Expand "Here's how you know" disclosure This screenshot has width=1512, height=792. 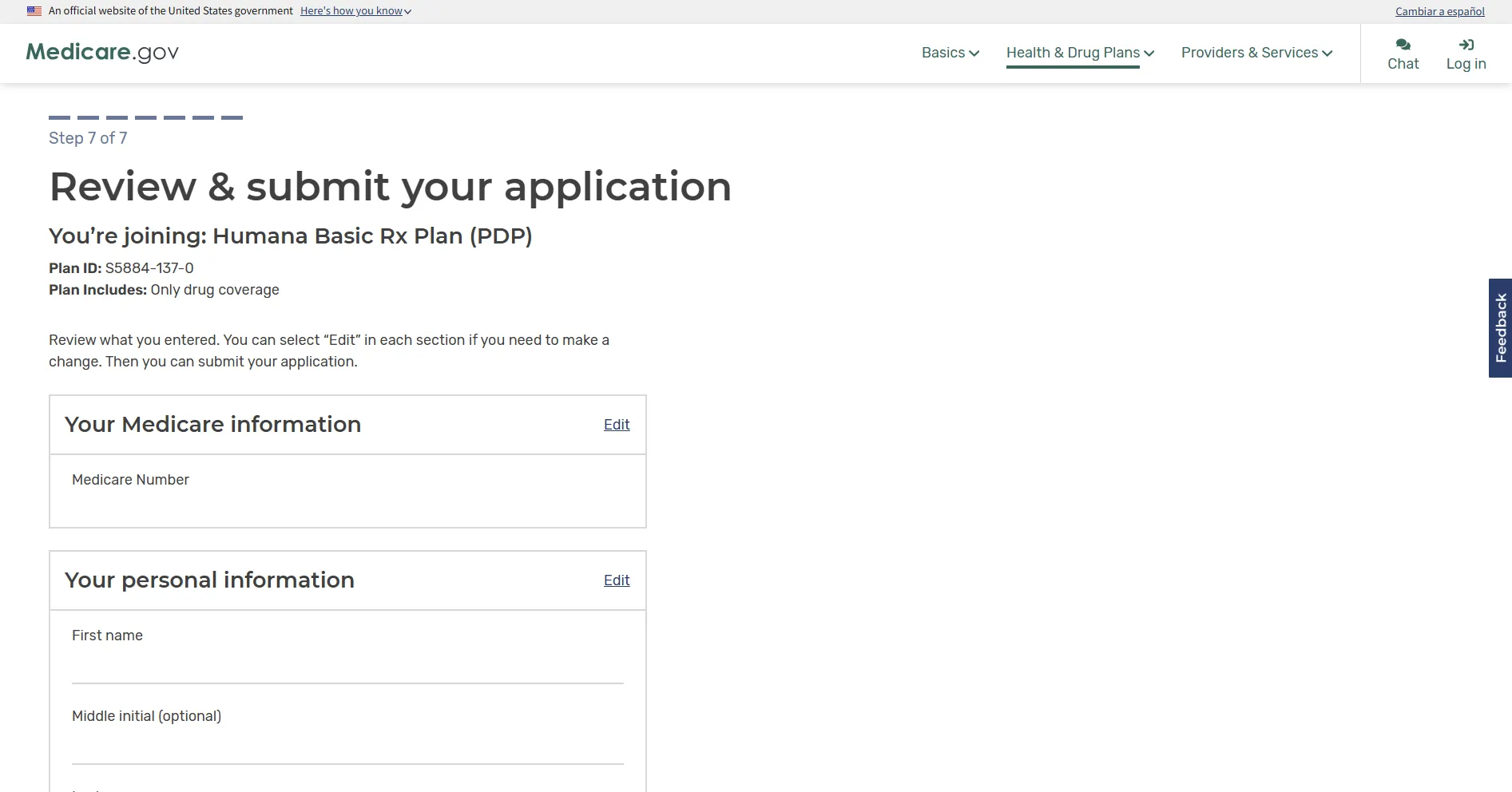tap(355, 11)
